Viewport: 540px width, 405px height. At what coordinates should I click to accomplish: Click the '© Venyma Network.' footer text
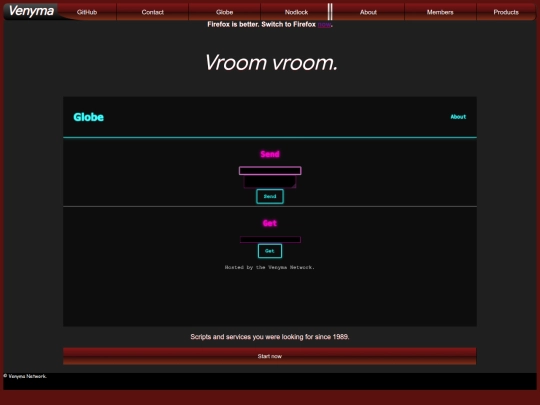click(25, 376)
